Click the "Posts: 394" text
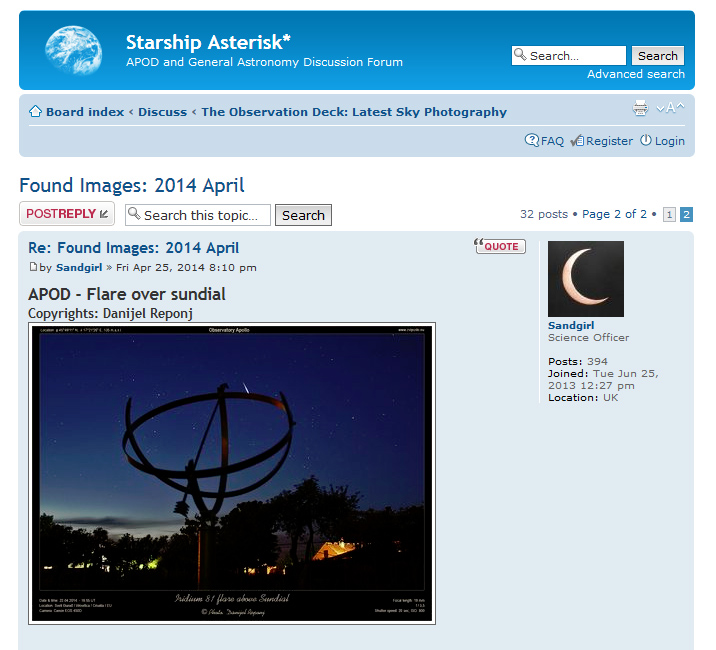The image size is (716, 650). pyautogui.click(x=578, y=362)
